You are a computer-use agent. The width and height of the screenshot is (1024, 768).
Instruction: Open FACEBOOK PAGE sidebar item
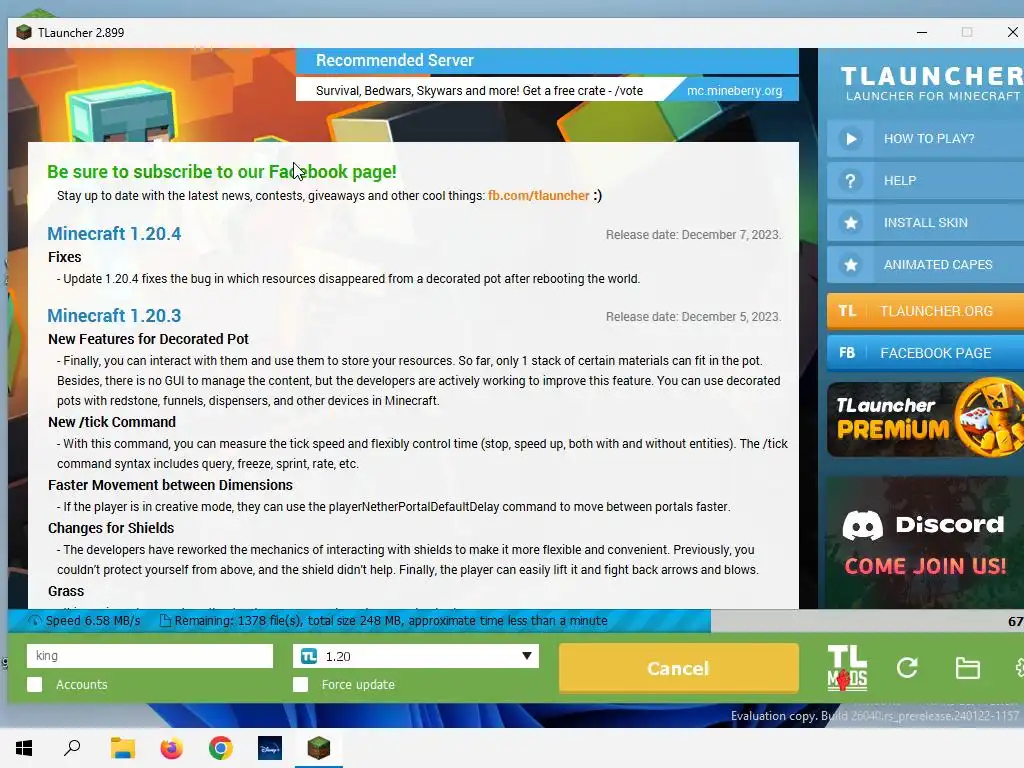tap(925, 353)
